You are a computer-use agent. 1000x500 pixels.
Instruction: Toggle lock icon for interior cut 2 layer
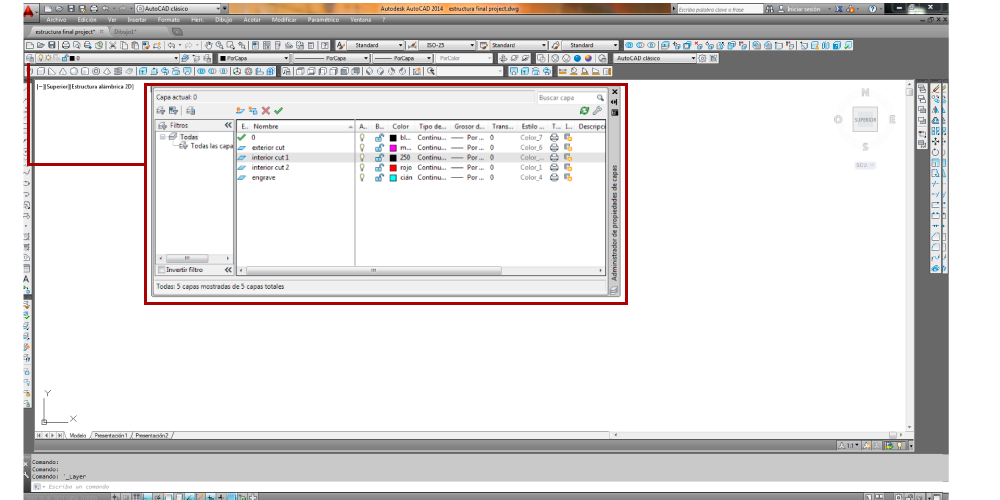[379, 167]
